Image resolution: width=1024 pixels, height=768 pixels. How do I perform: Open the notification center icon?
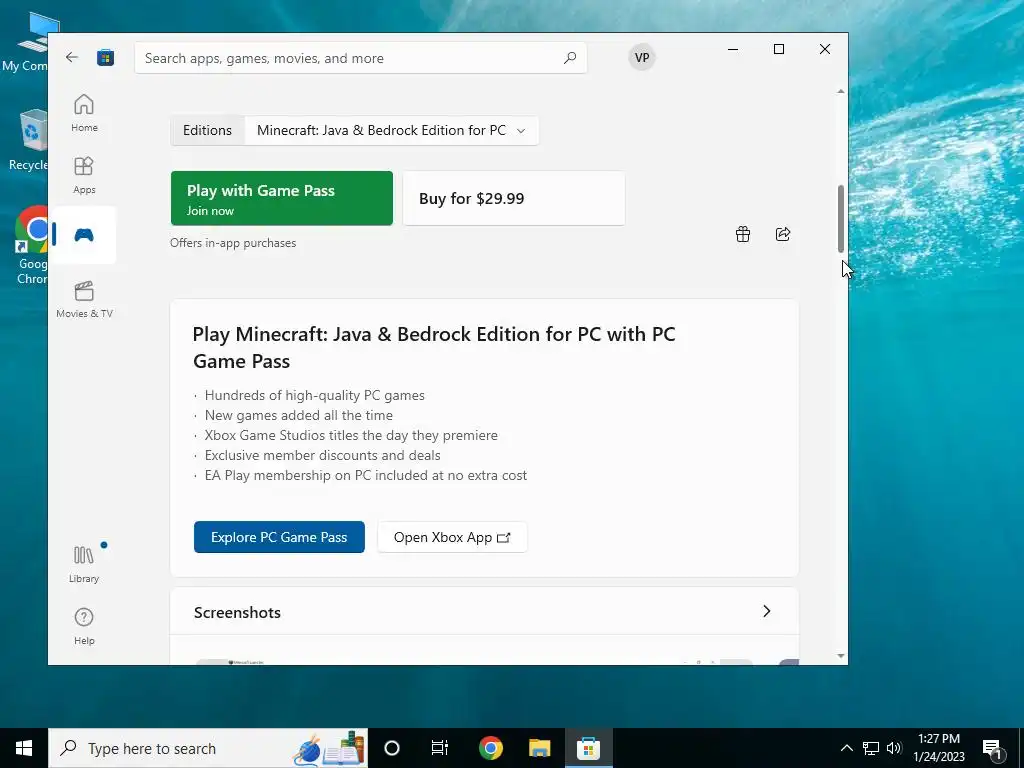[993, 748]
